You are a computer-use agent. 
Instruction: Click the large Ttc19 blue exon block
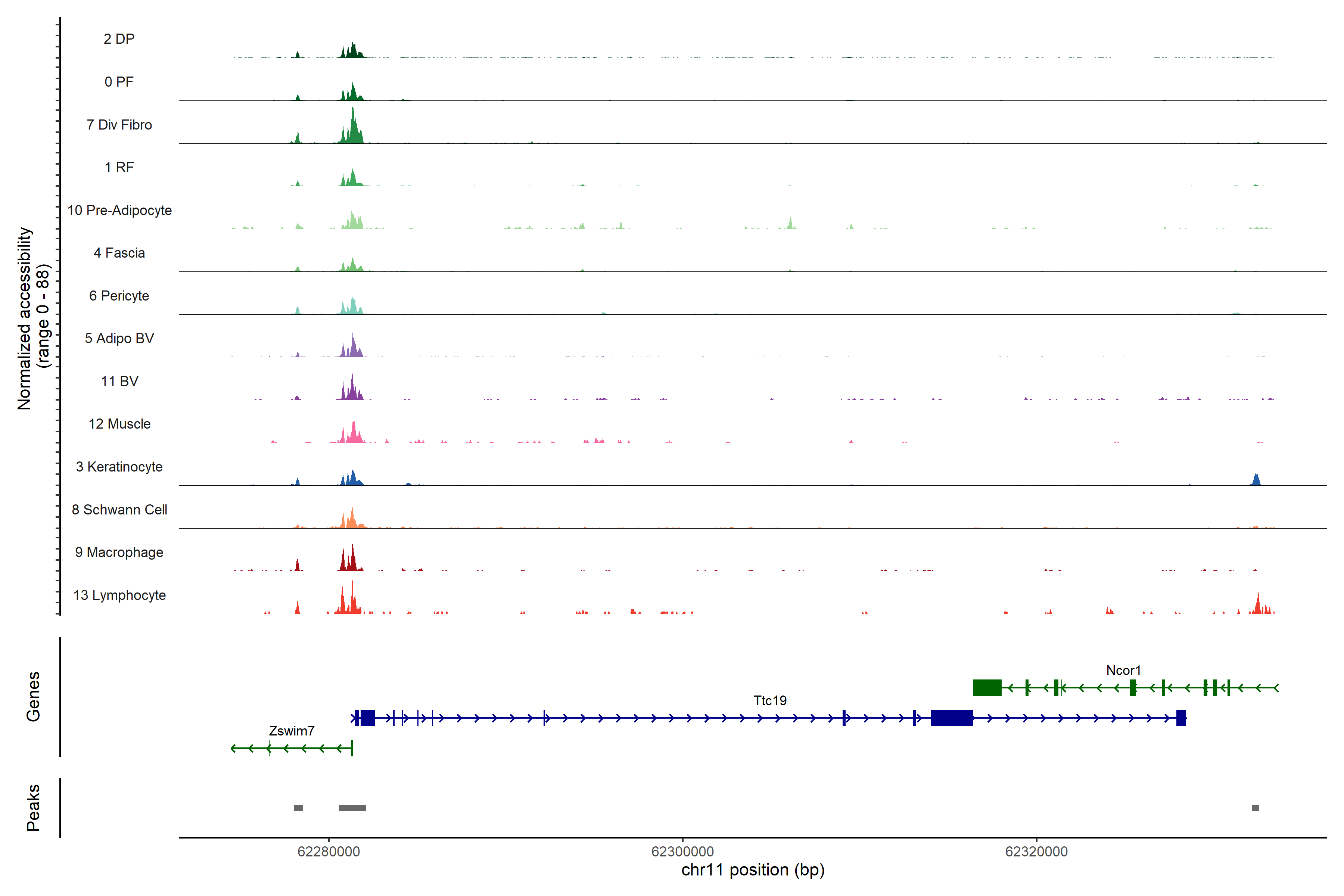coord(951,718)
